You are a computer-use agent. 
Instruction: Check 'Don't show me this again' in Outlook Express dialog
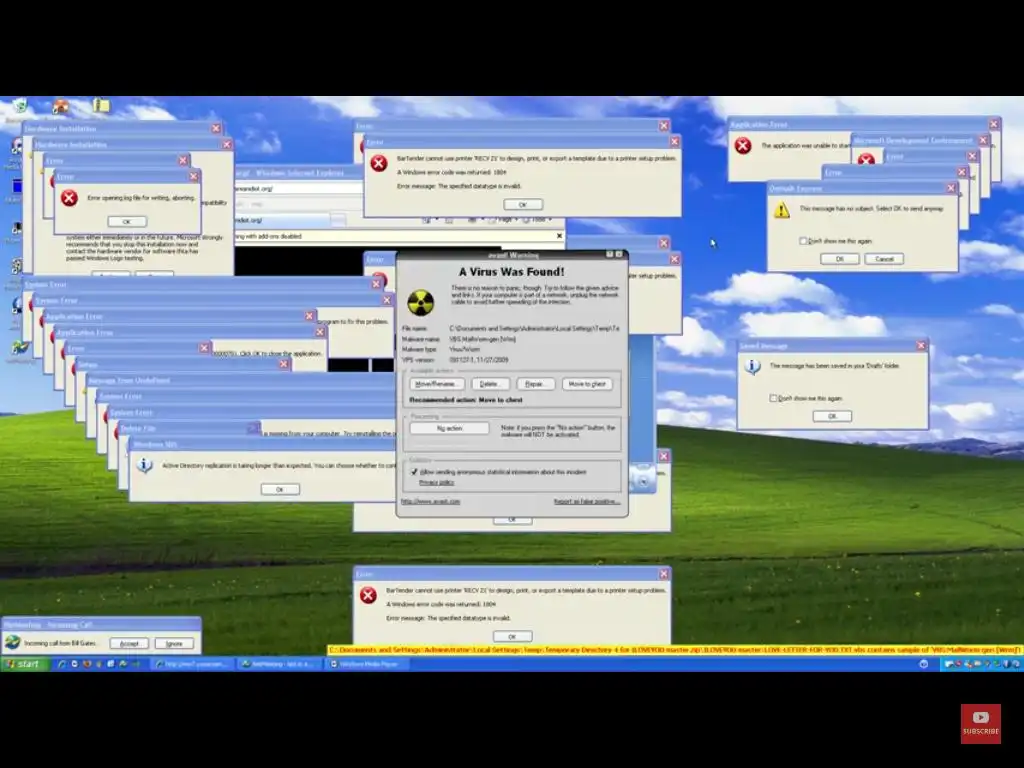803,241
